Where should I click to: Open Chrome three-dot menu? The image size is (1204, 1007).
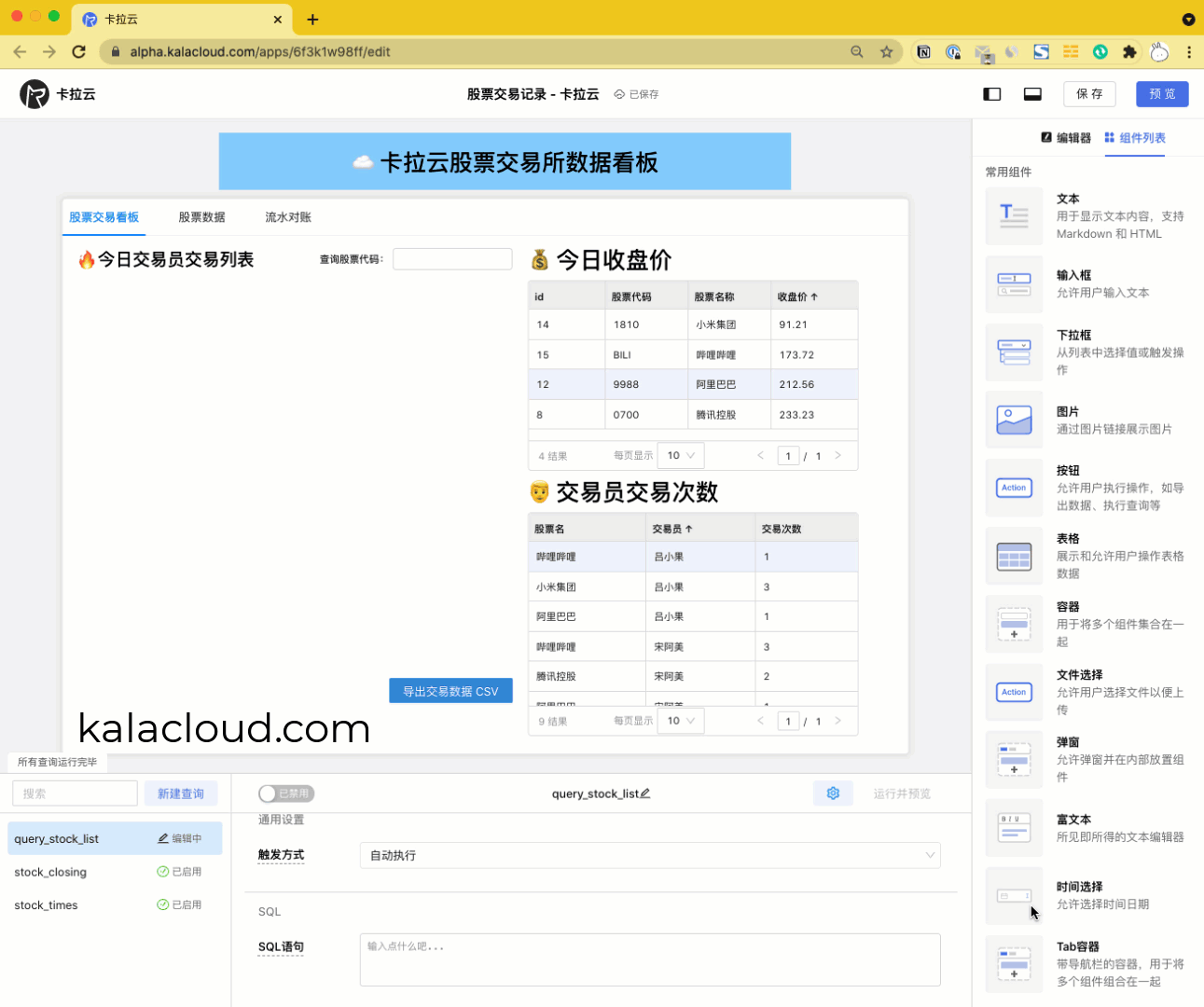click(1189, 52)
